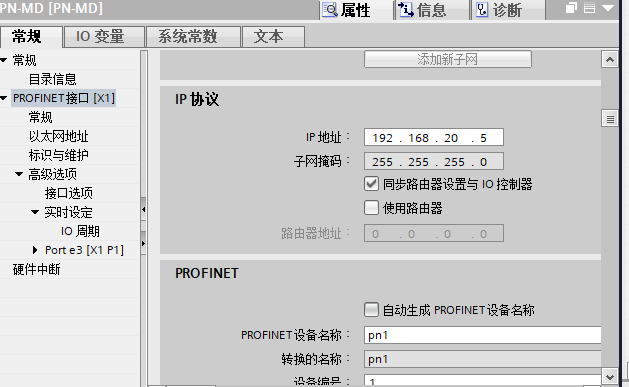The height and width of the screenshot is (387, 629).
Task: Collapse navigation pane with left splitter arrow
Action: pyautogui.click(x=144, y=209)
